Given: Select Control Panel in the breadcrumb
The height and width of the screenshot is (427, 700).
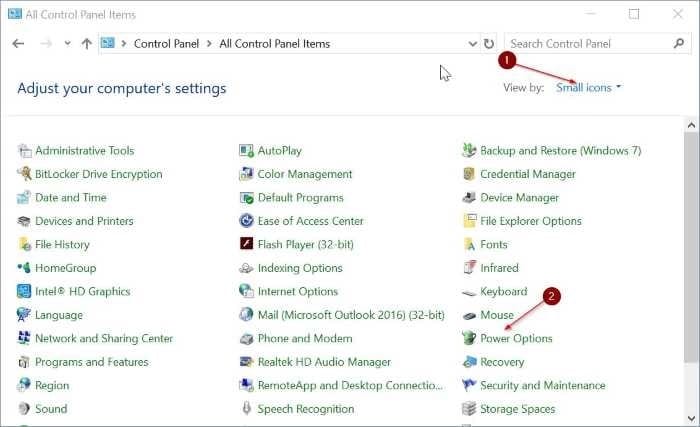Looking at the screenshot, I should tap(166, 44).
